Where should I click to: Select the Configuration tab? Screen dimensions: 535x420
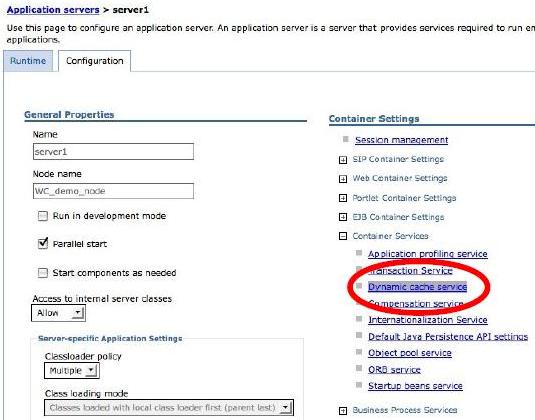click(95, 61)
